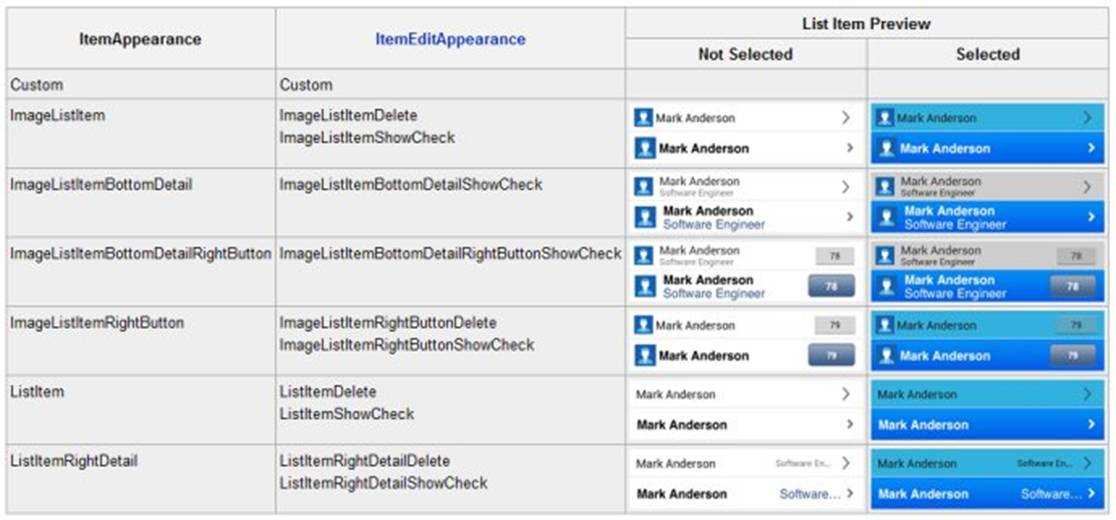Click avatar icon in bold not-selected ImageListItem preview
Image resolution: width=1116 pixels, height=520 pixels.
coord(645,148)
